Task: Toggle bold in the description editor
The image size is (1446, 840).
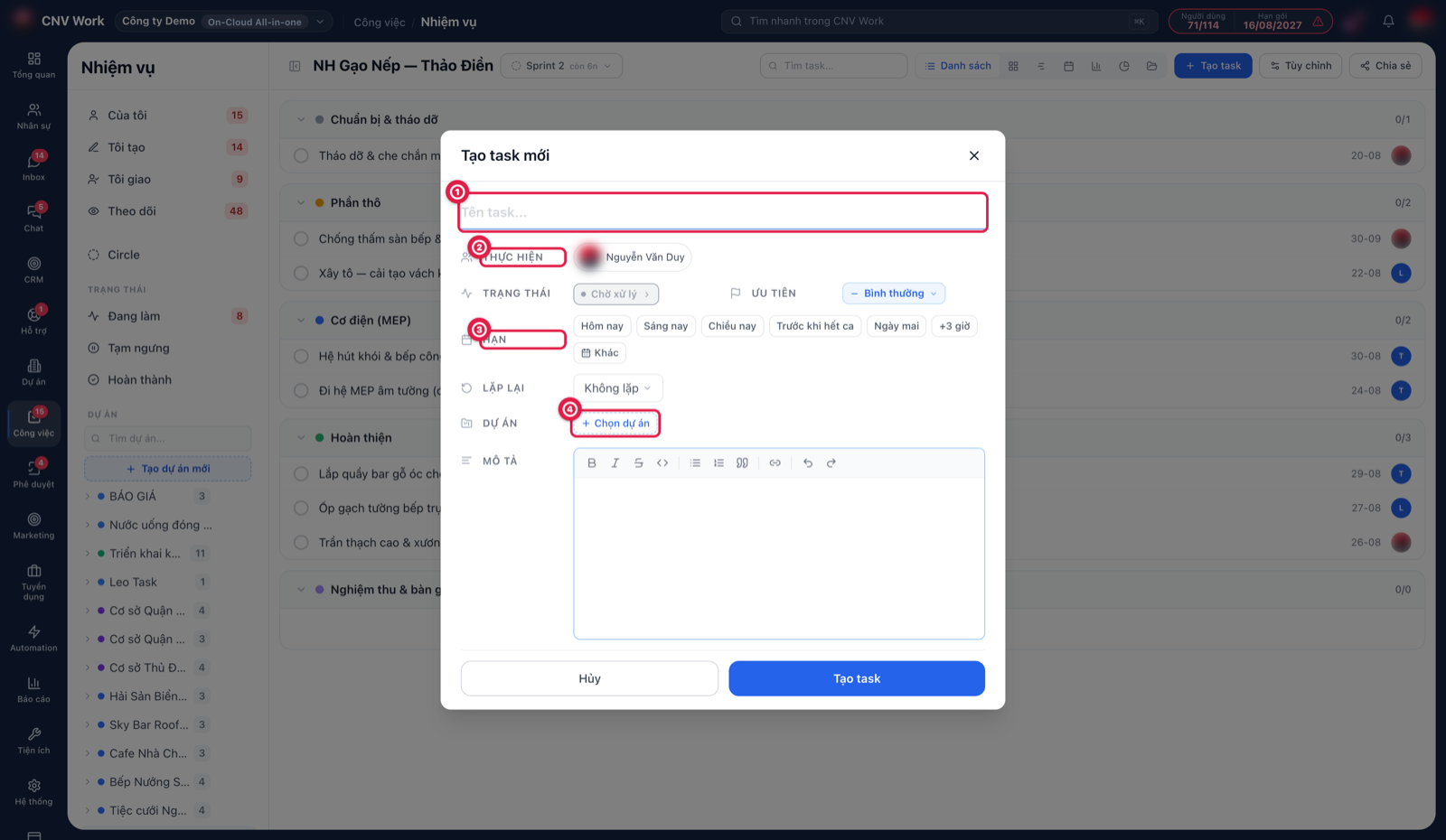Action: click(592, 462)
